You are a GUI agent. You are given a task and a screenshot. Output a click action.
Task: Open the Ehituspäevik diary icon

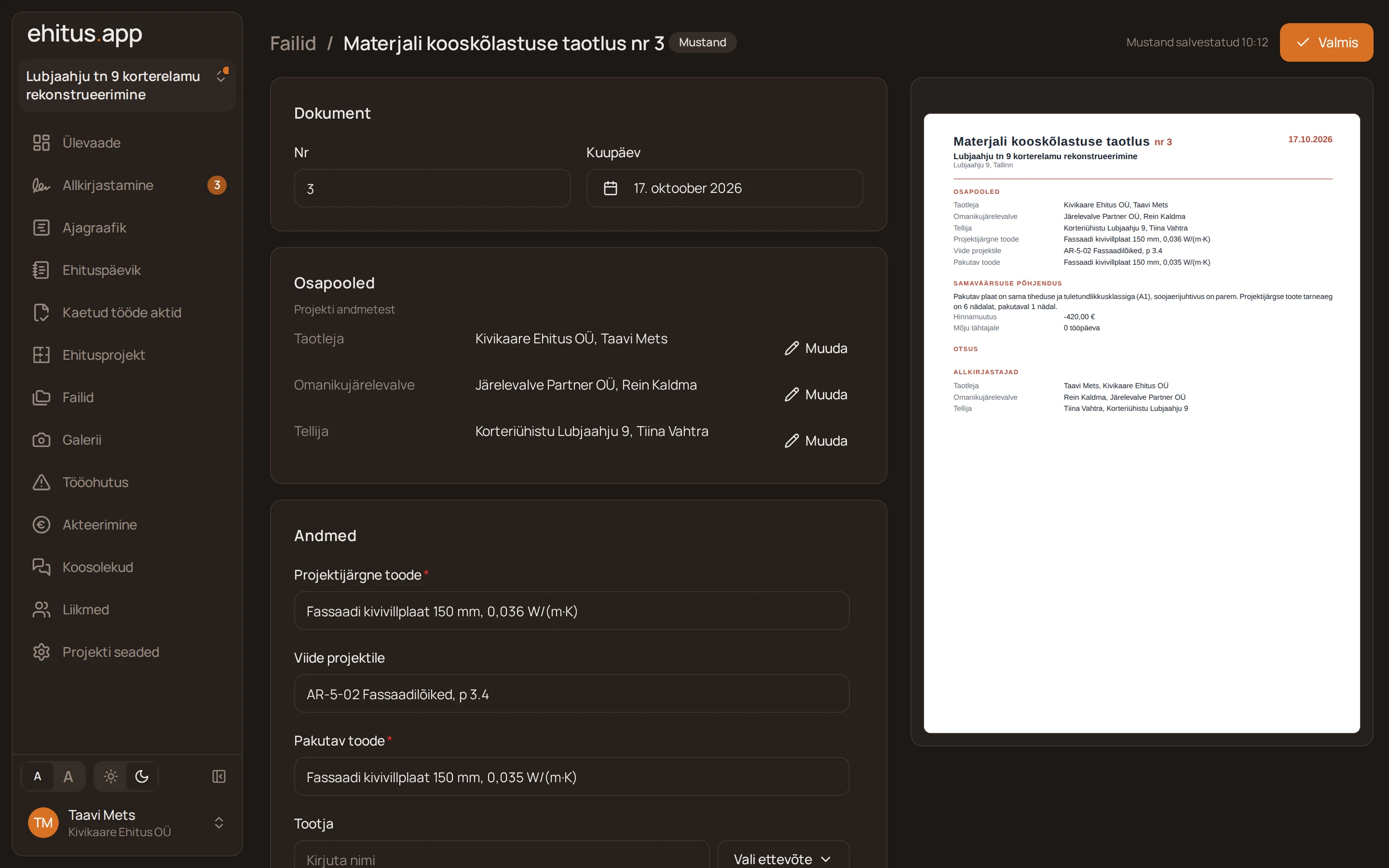pos(41,270)
